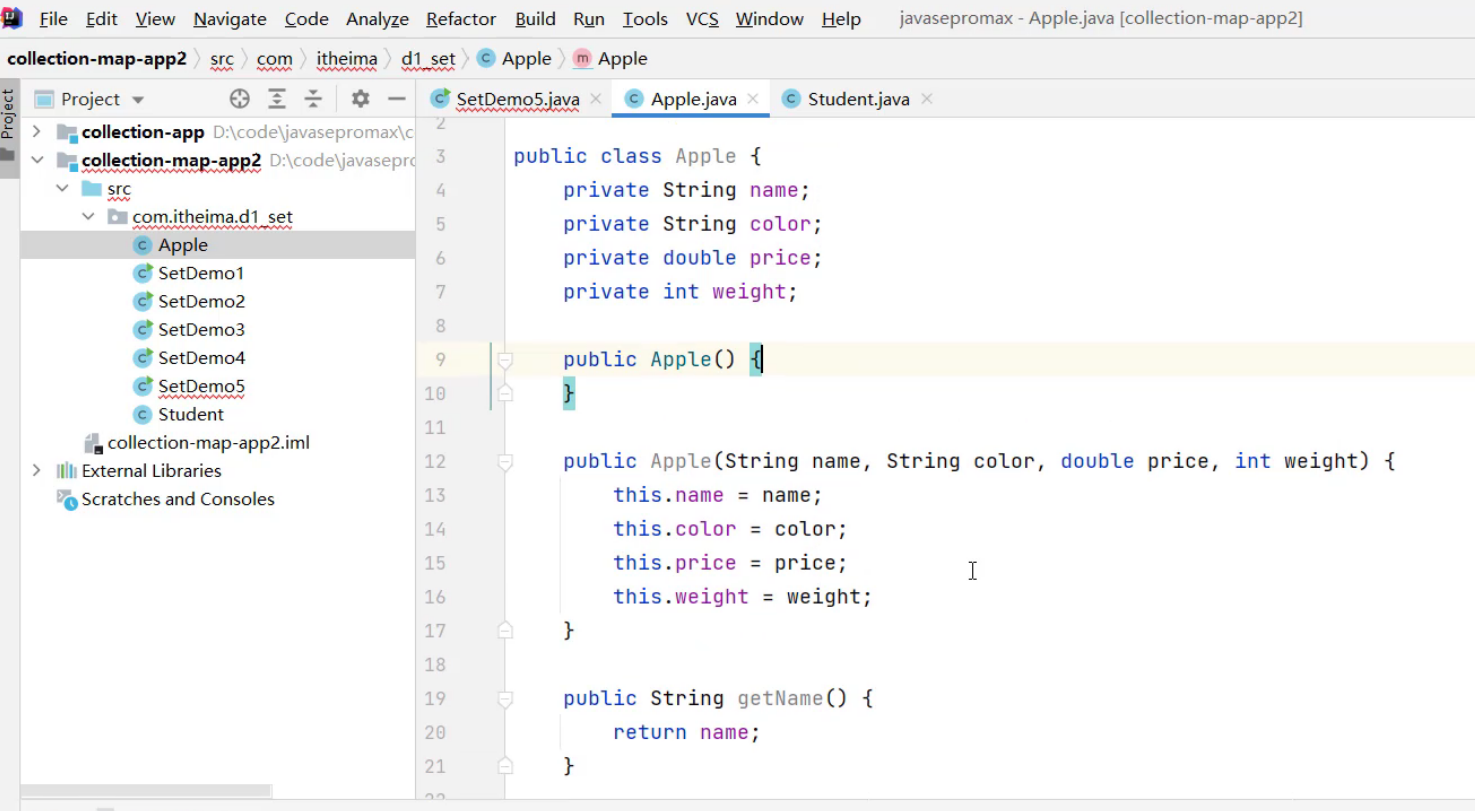Click the SetDemo1 class icon in tree
The width and height of the screenshot is (1475, 811).
pyautogui.click(x=142, y=273)
